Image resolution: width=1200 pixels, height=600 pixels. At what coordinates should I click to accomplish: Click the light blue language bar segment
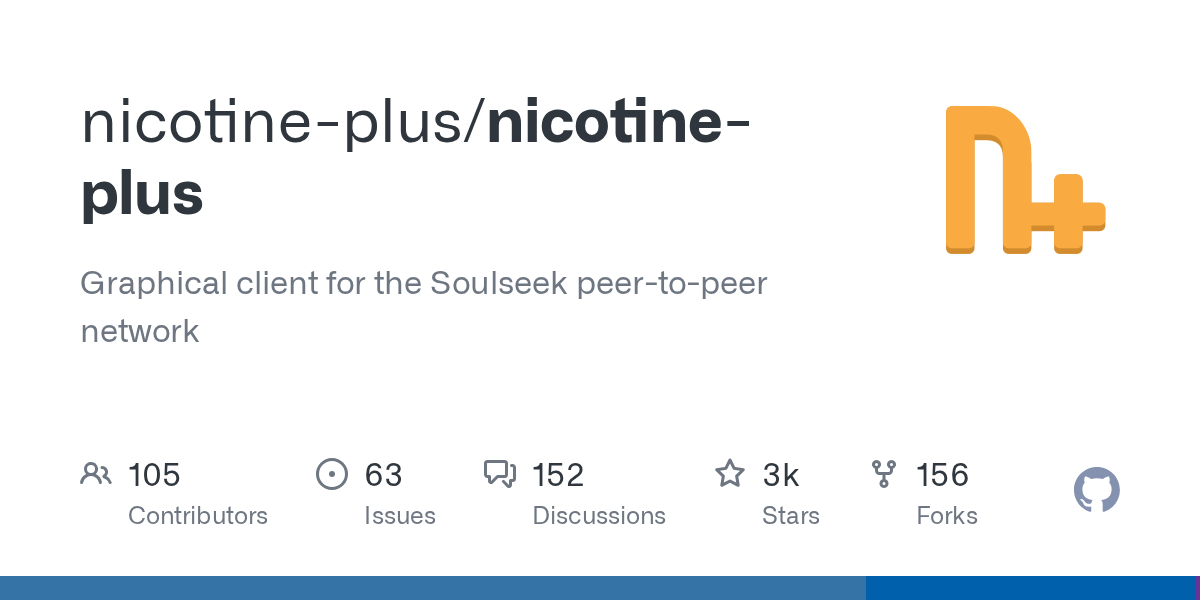point(432,588)
